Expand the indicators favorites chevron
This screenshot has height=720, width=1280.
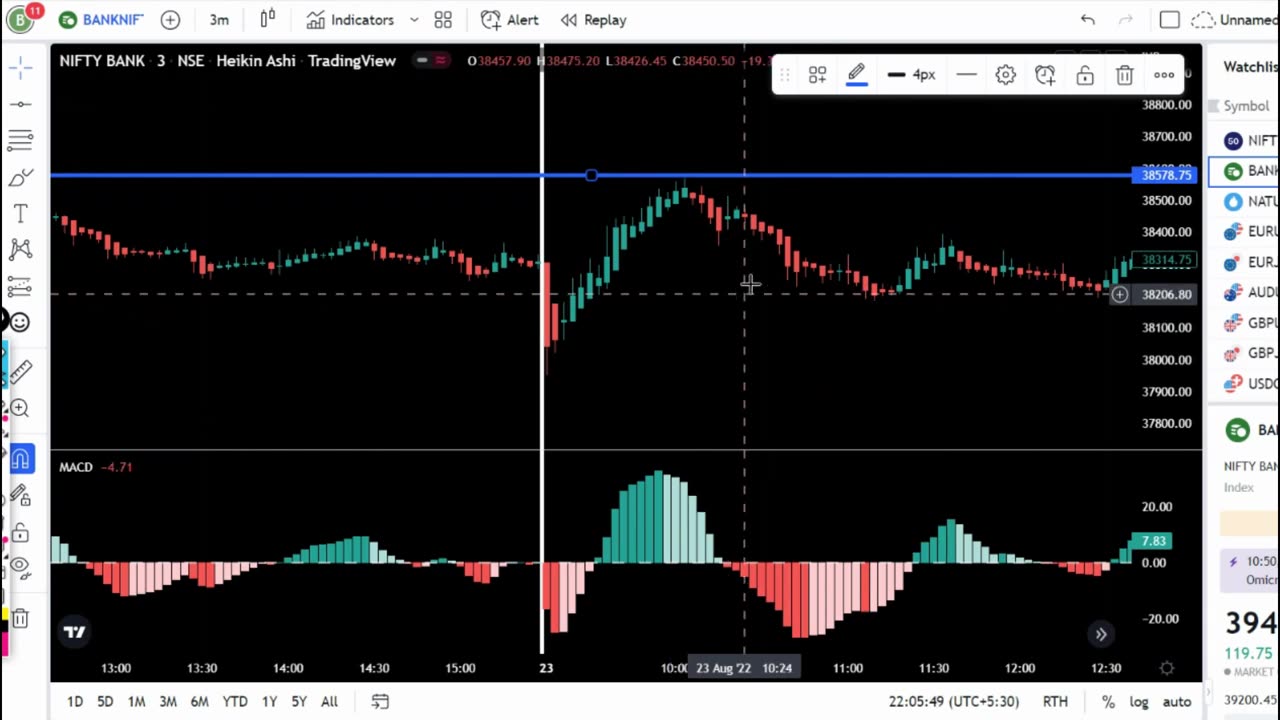point(412,19)
